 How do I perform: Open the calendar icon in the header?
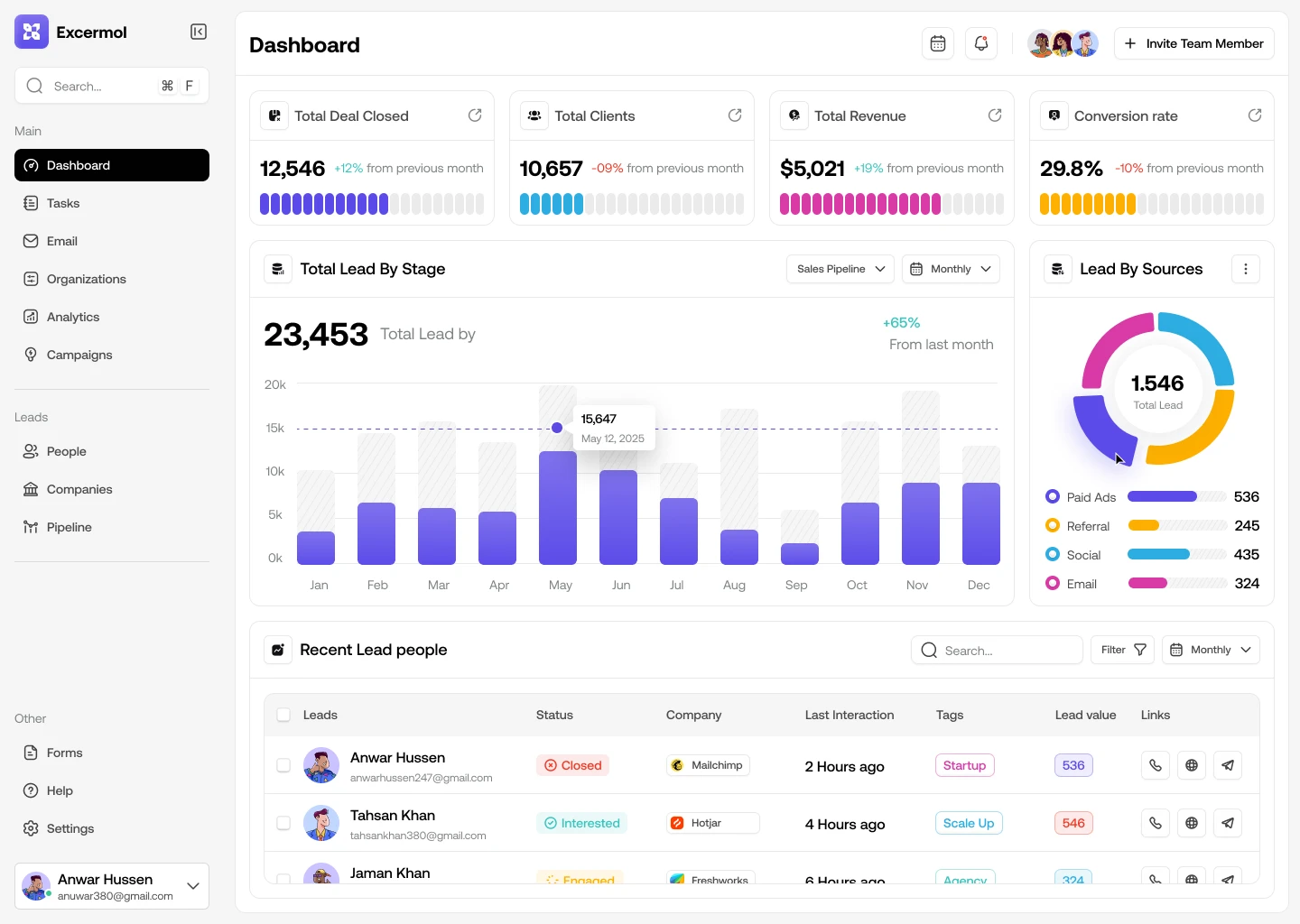tap(938, 43)
